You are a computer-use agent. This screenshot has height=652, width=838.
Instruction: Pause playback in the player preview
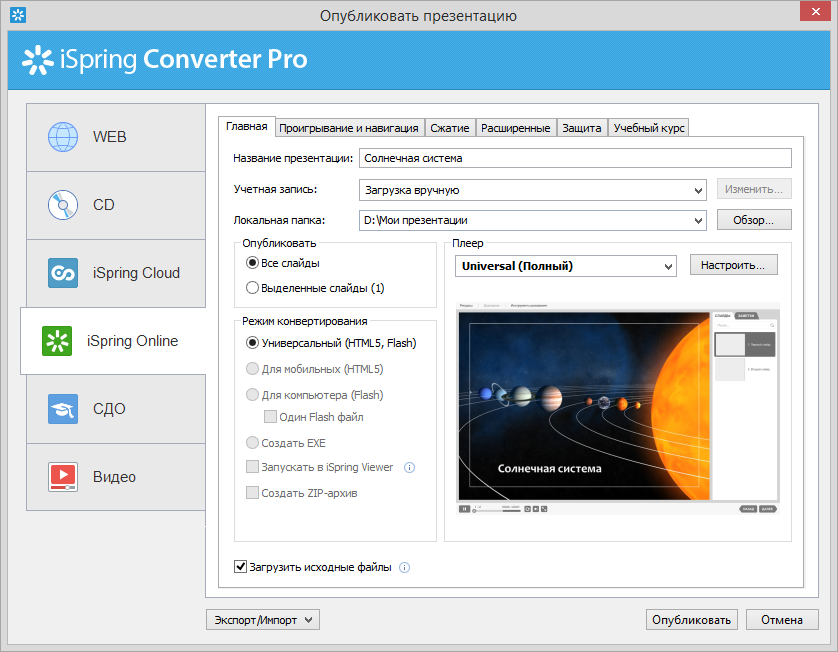464,509
